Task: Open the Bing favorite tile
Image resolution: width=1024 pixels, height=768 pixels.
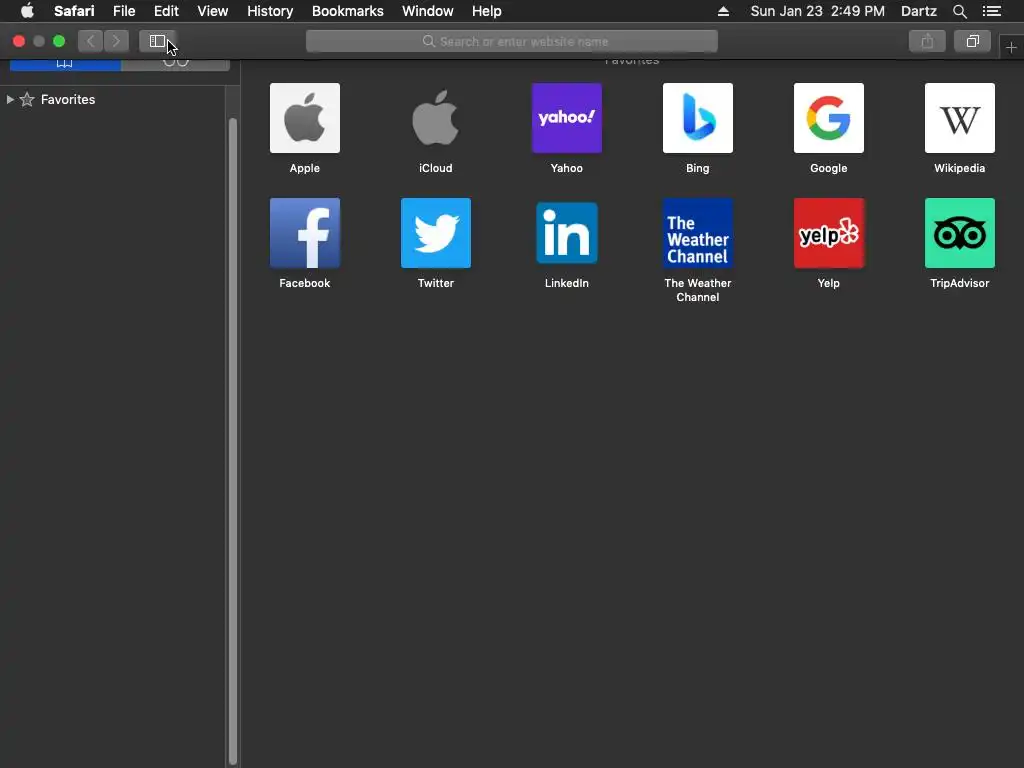Action: (x=697, y=118)
